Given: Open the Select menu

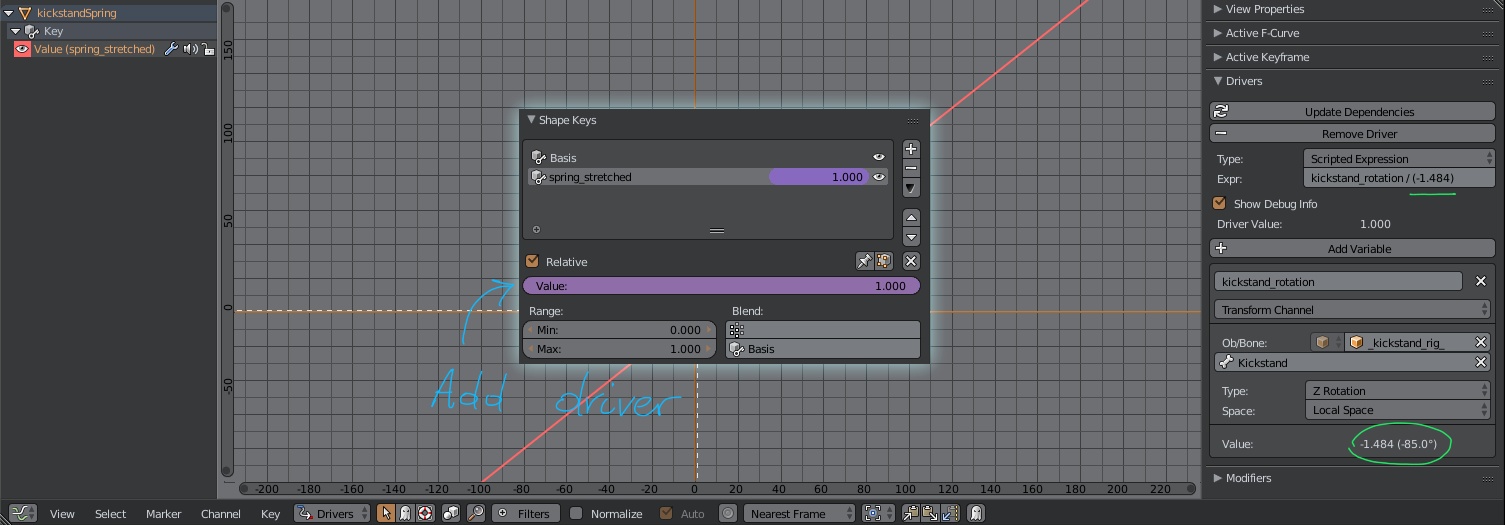Looking at the screenshot, I should click(110, 514).
